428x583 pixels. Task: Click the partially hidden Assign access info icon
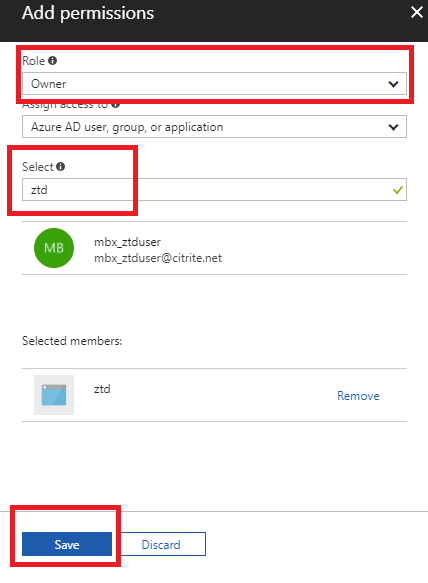115,105
